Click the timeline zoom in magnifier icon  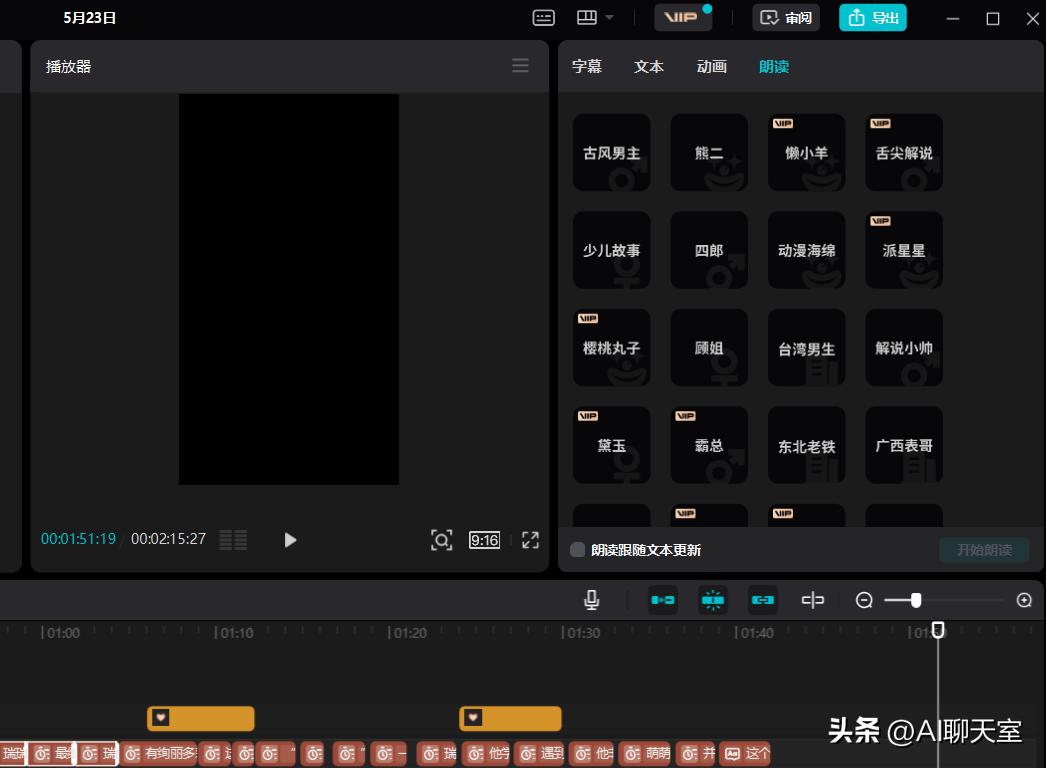pyautogui.click(x=1024, y=600)
